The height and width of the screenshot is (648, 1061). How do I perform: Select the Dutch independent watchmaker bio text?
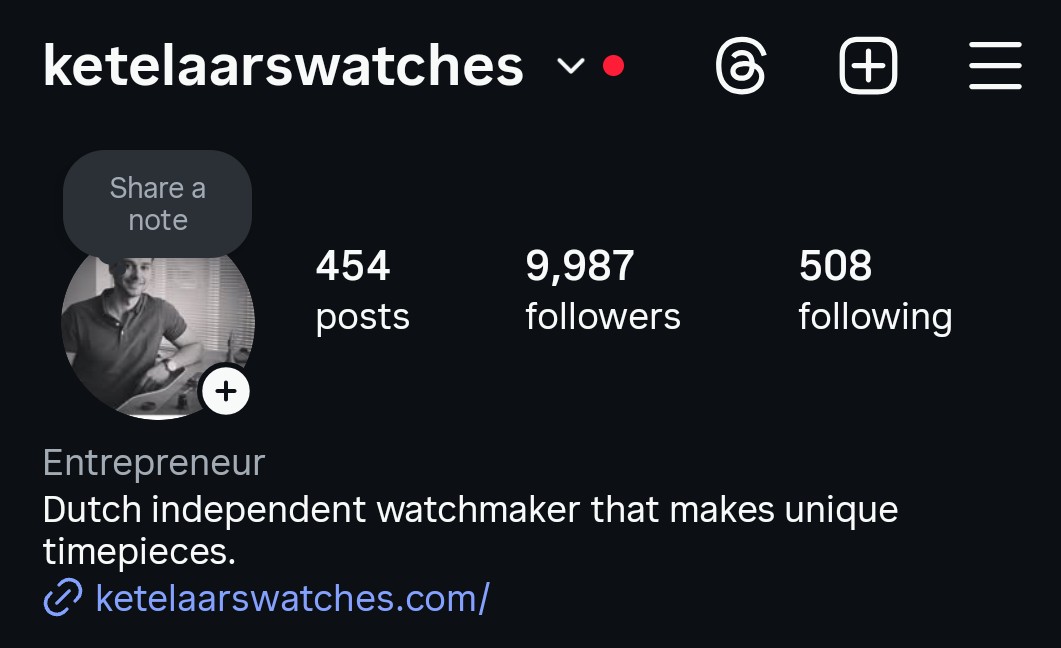point(470,530)
